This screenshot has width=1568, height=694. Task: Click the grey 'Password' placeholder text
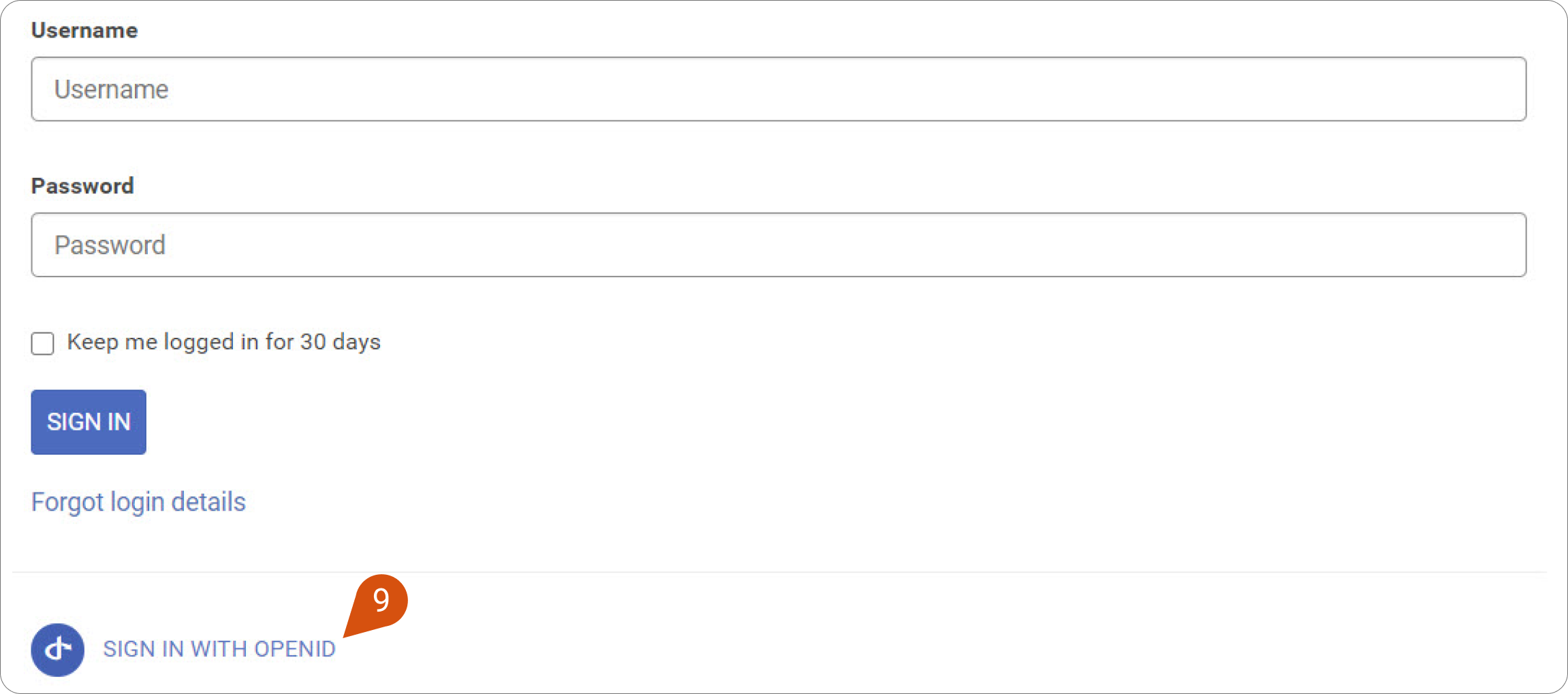tap(110, 245)
